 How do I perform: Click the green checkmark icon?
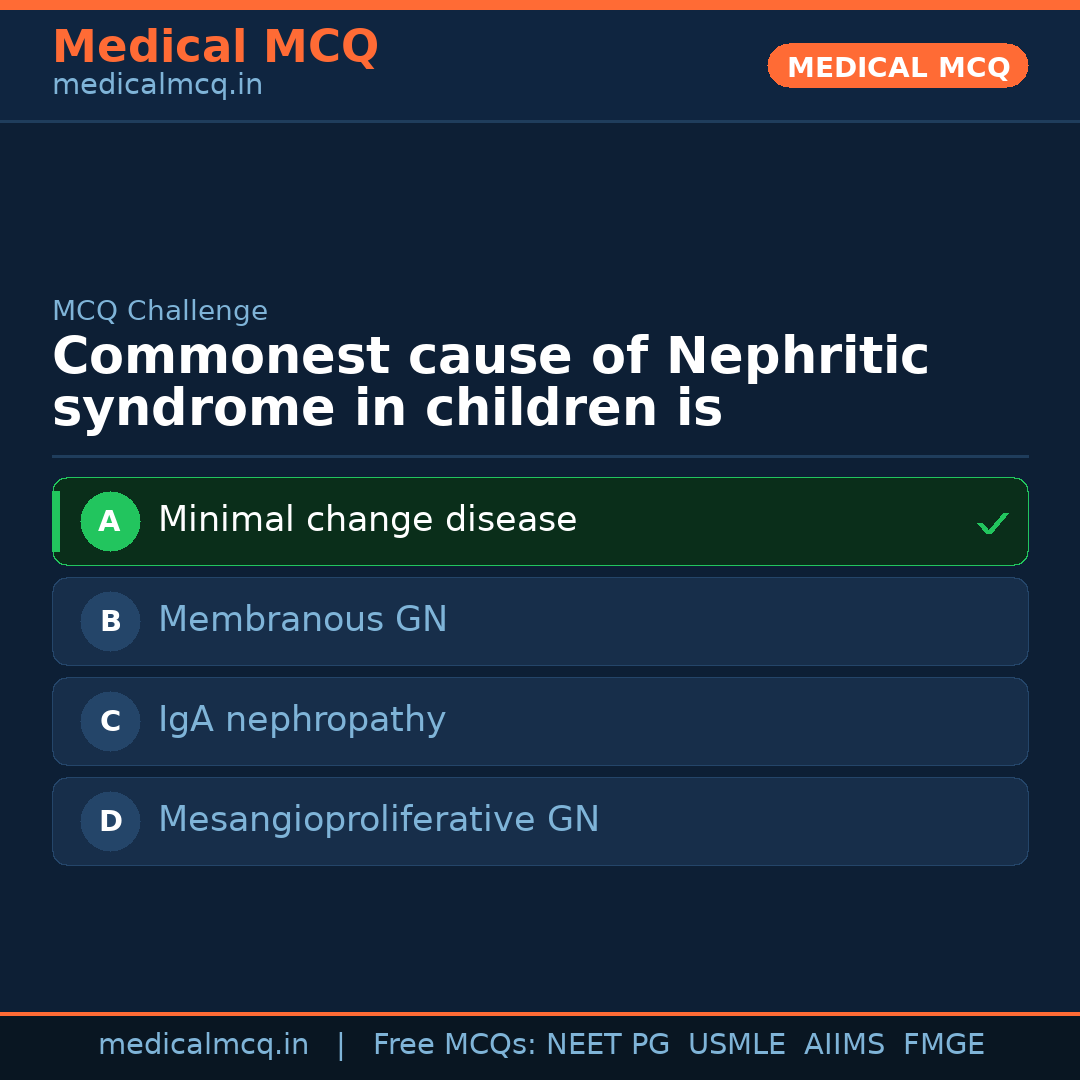(992, 523)
